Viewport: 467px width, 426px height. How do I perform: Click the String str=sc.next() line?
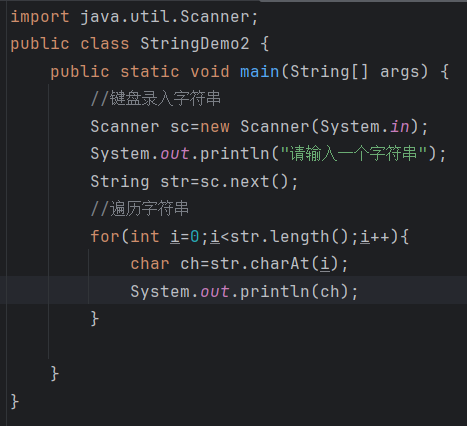194,182
